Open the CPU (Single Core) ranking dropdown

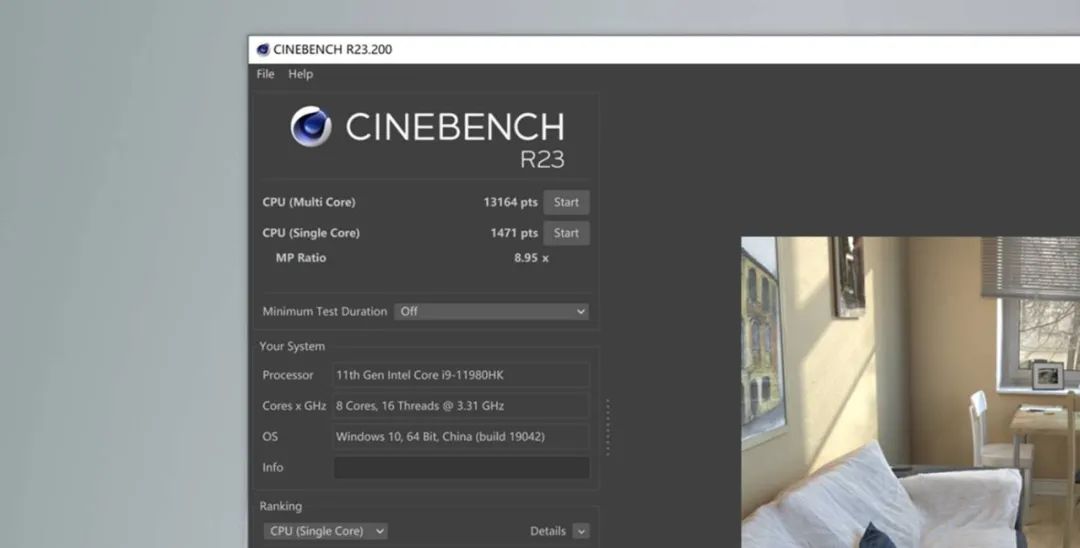tap(325, 531)
